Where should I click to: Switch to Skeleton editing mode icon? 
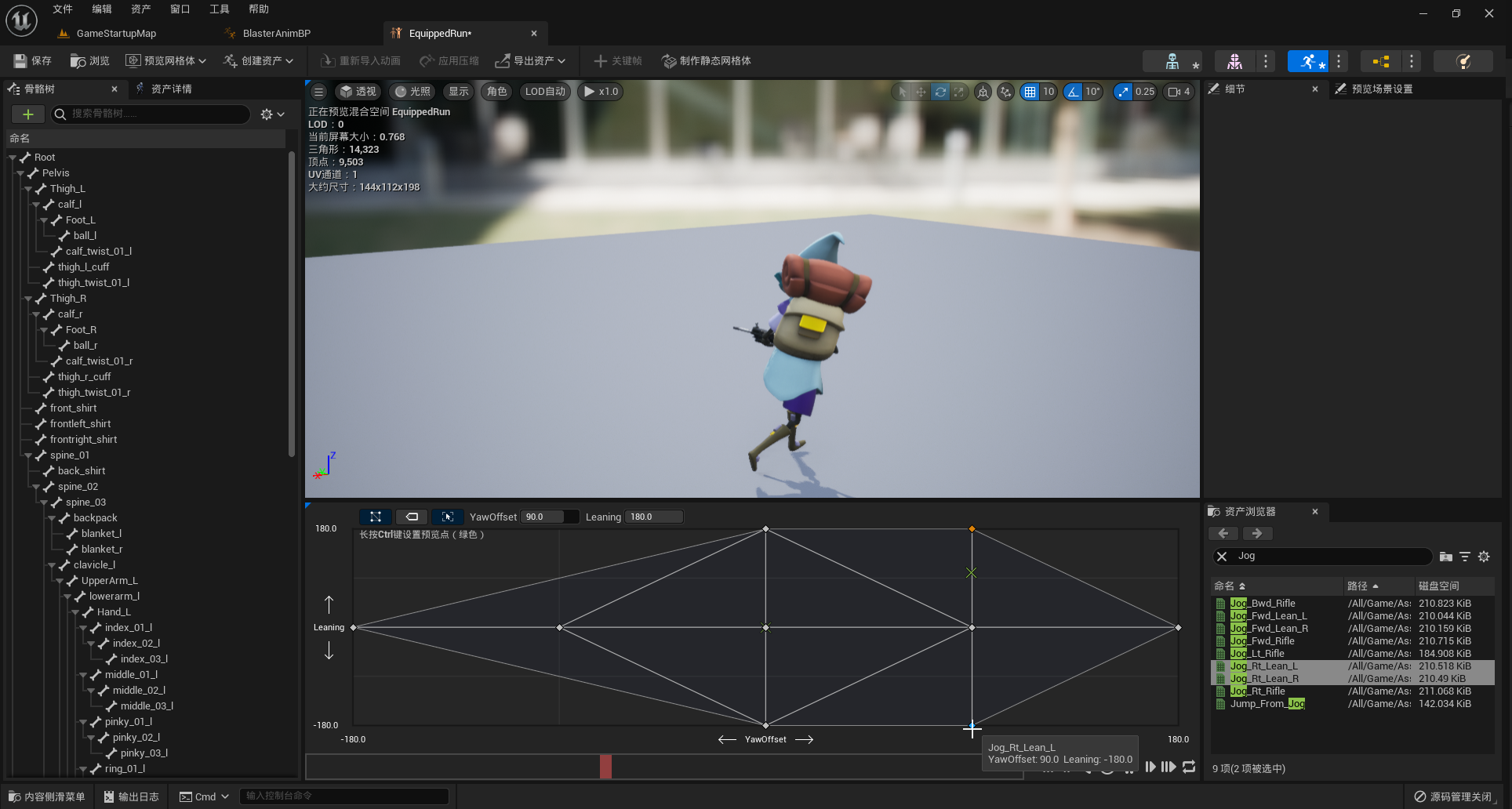[1172, 61]
